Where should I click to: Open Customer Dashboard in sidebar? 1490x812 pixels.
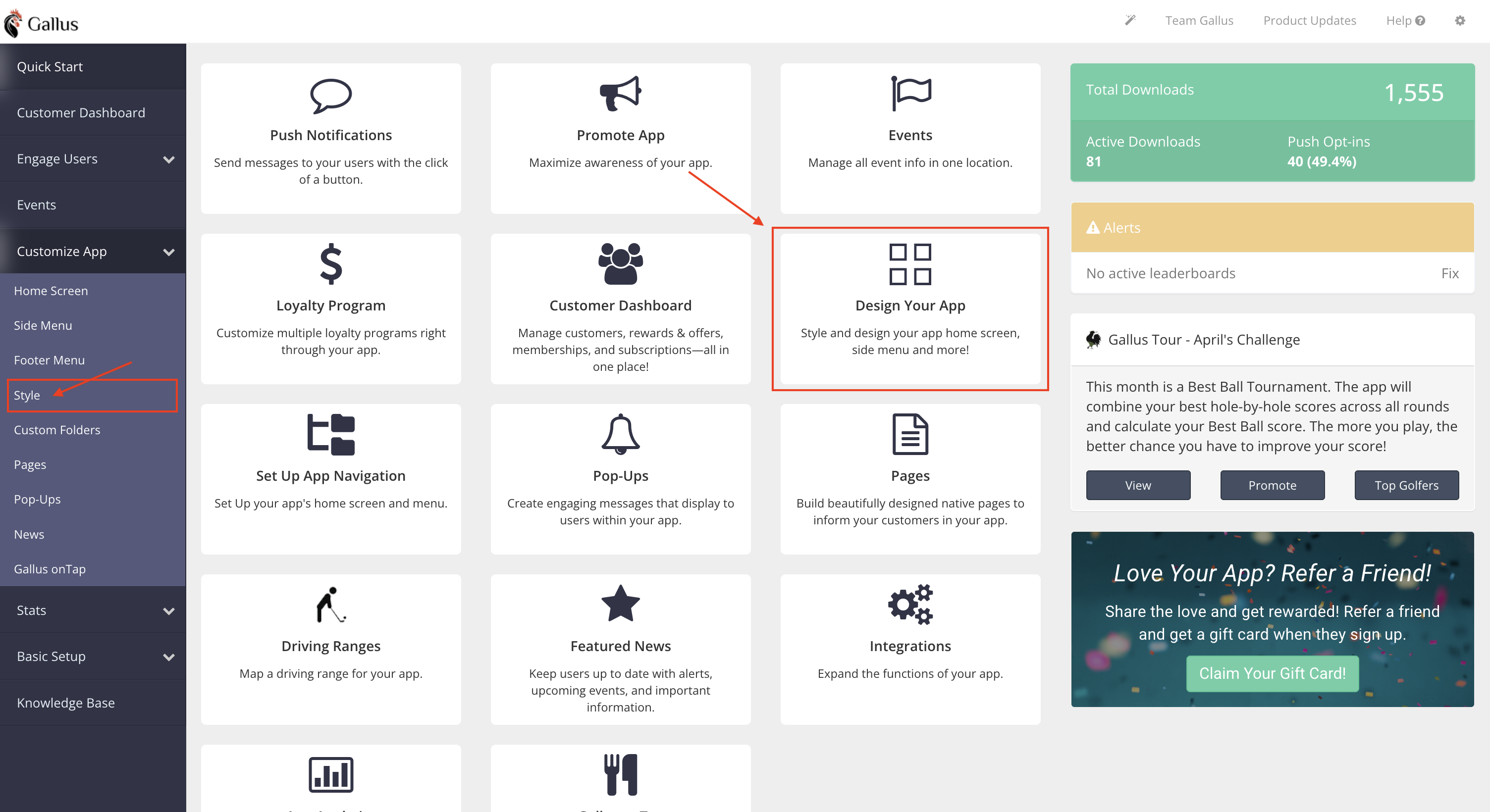coord(93,113)
